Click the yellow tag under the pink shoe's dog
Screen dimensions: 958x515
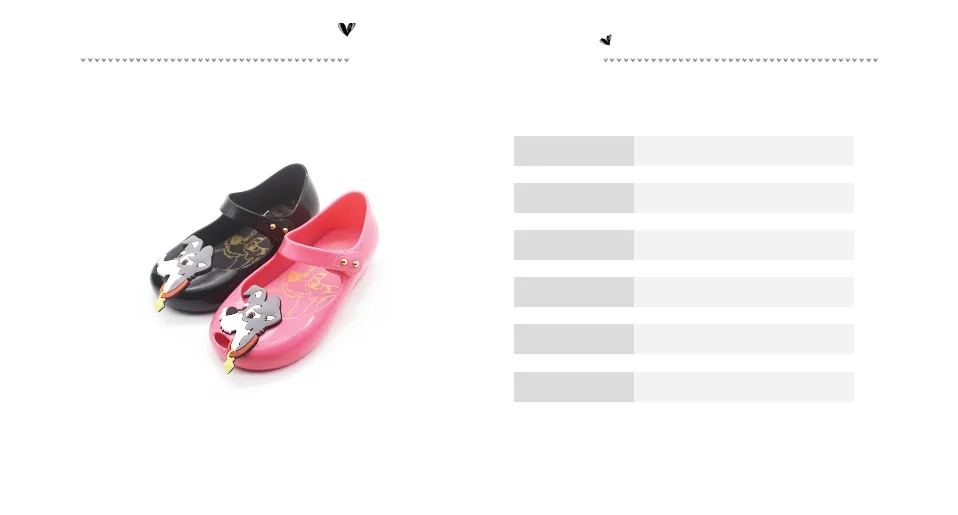click(x=229, y=363)
